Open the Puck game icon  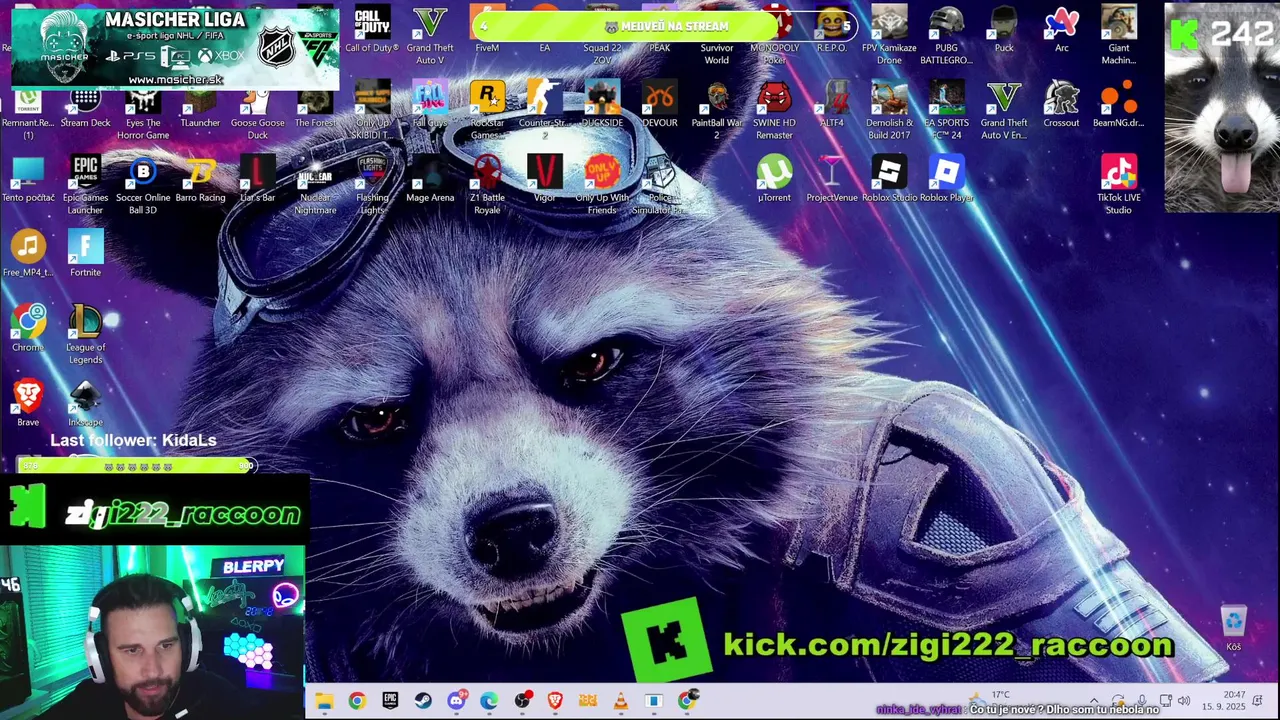pos(1004,29)
